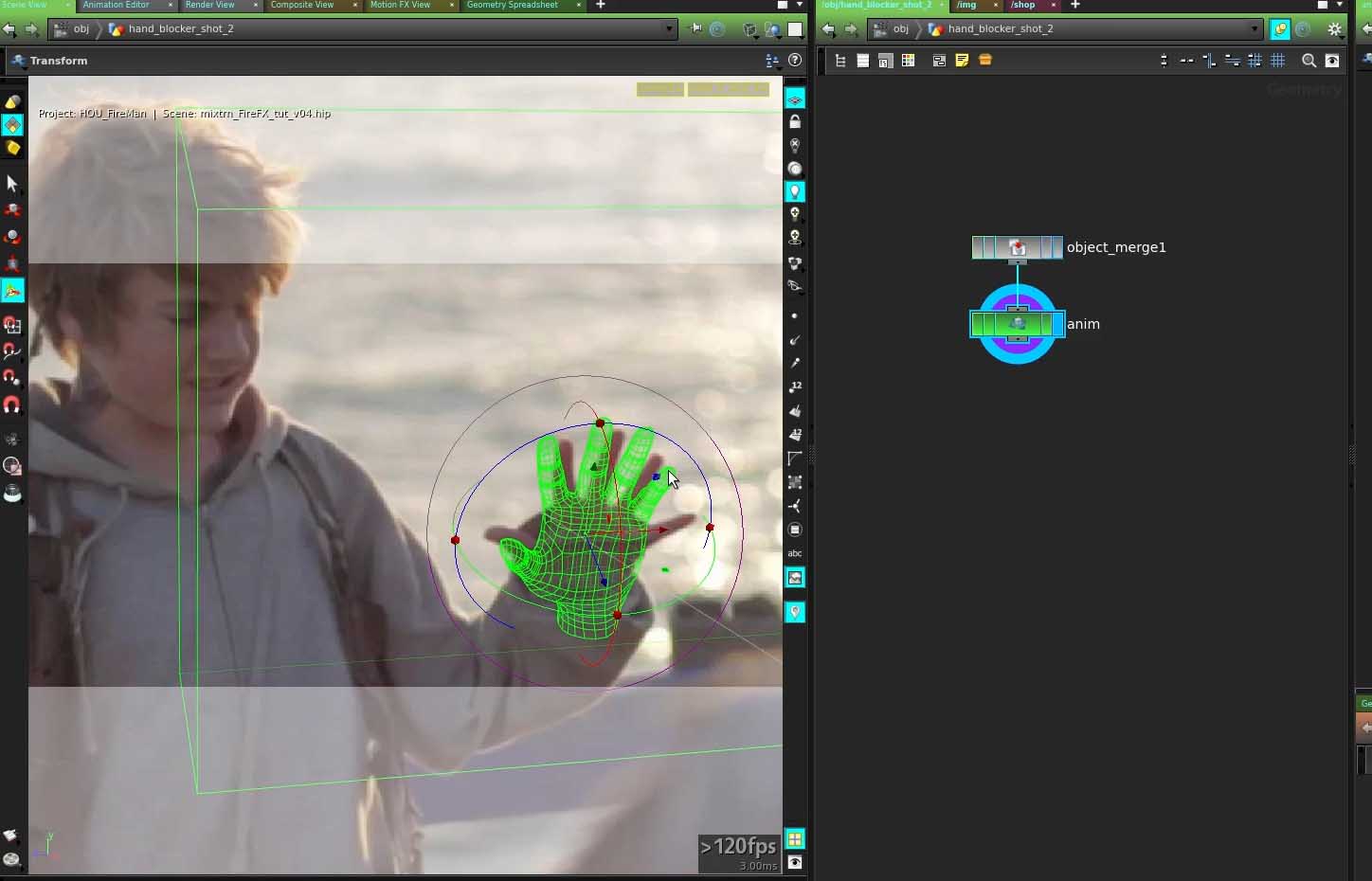Open the magnifier search icon in network editor
The image size is (1372, 881).
point(1309,61)
